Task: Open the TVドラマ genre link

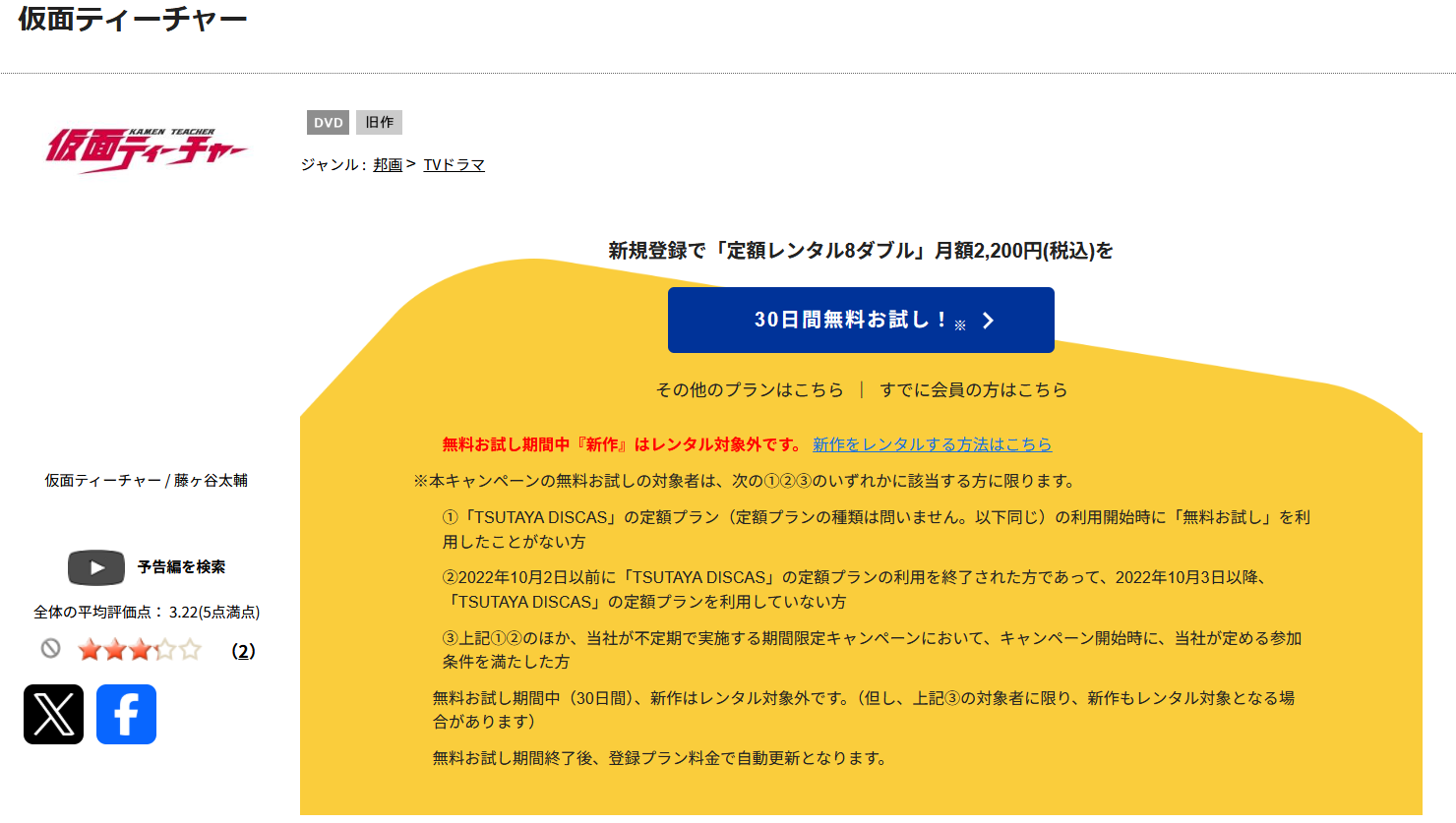Action: tap(454, 165)
